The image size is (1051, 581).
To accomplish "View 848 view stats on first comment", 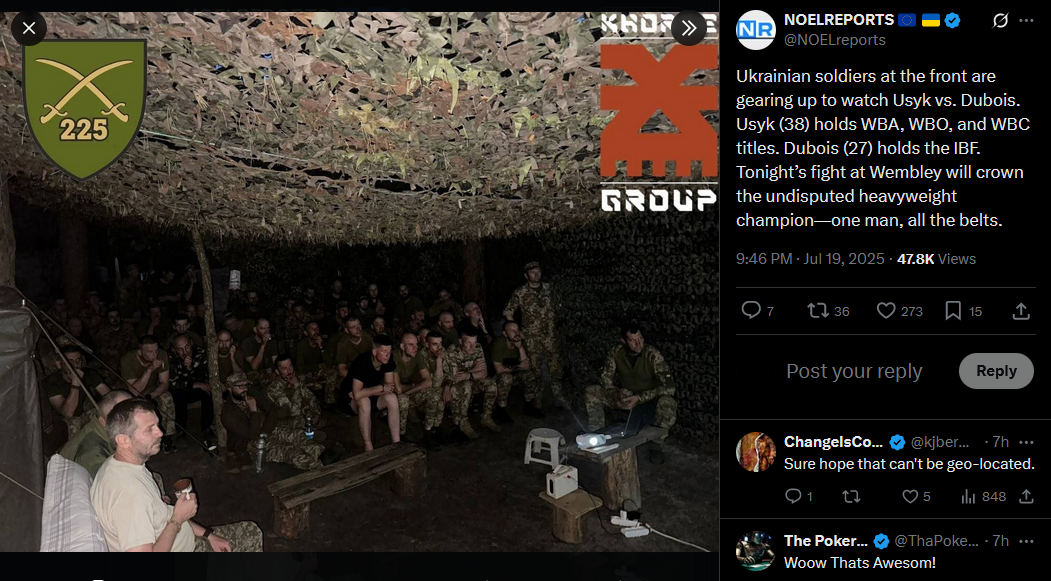I will [x=983, y=497].
